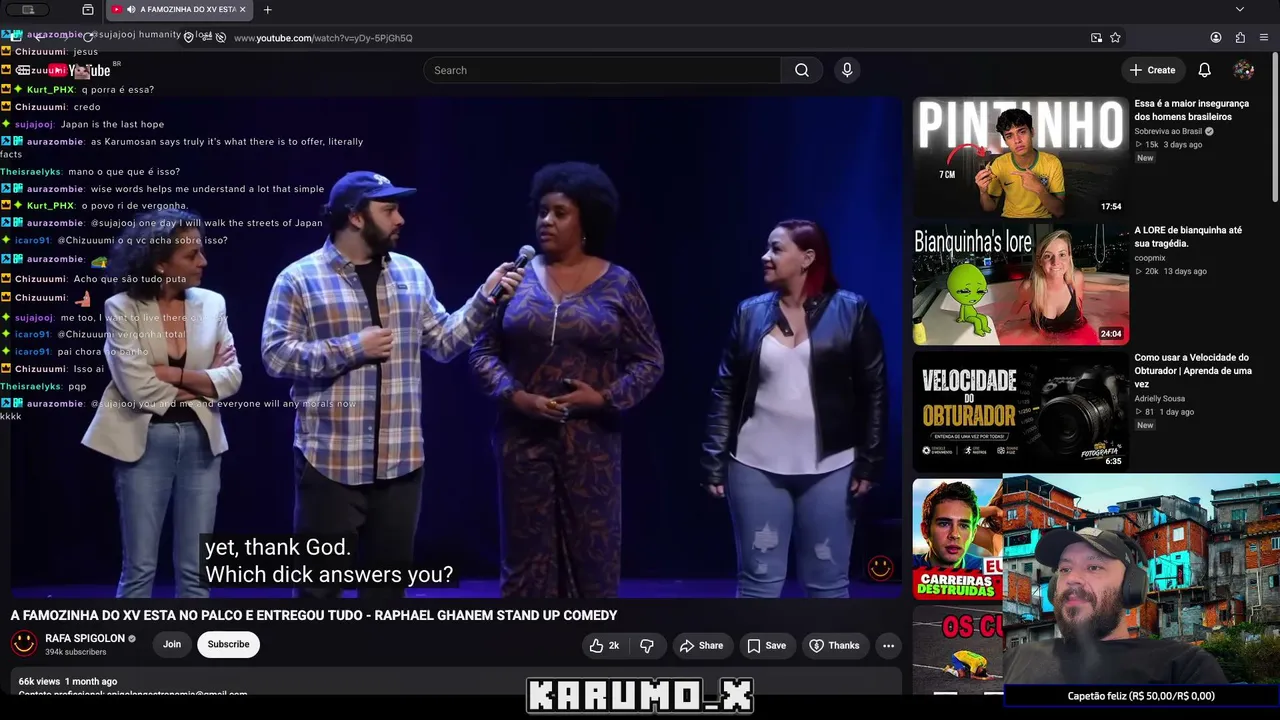Open the browser hamburger menu
This screenshot has width=1280, height=720.
tap(1265, 38)
